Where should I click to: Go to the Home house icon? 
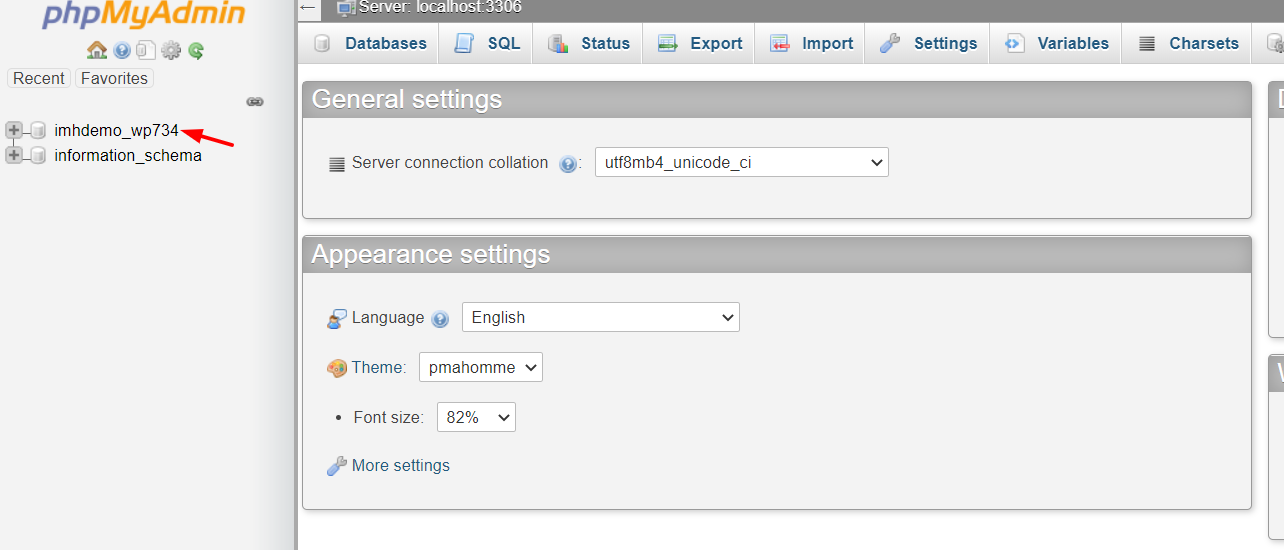[x=97, y=50]
